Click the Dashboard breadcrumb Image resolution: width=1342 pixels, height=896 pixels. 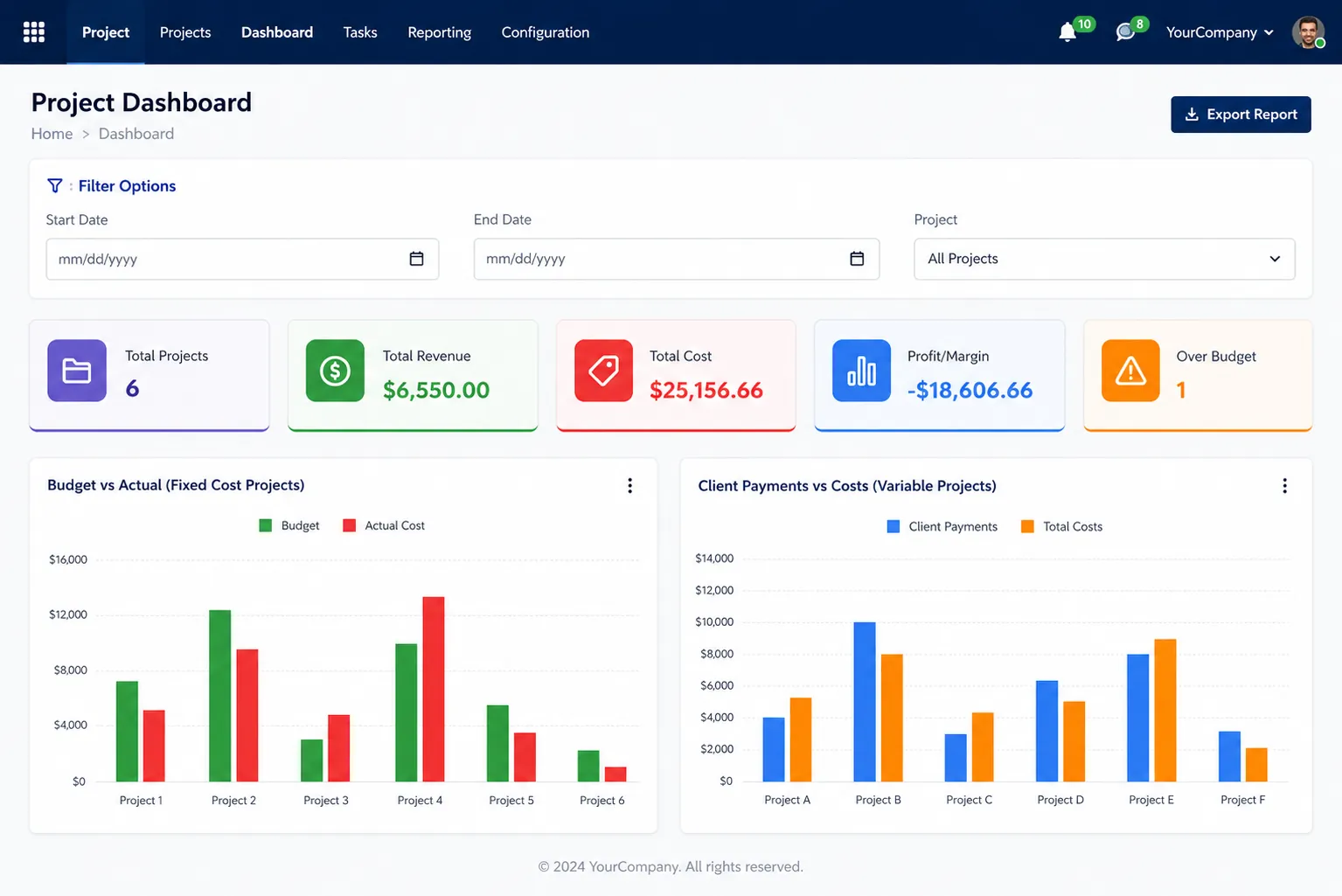[136, 134]
